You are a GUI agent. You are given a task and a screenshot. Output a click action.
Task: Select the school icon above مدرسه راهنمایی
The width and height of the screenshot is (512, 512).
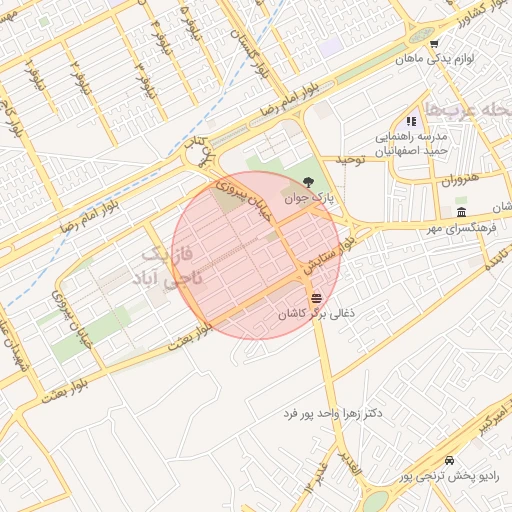[412, 121]
